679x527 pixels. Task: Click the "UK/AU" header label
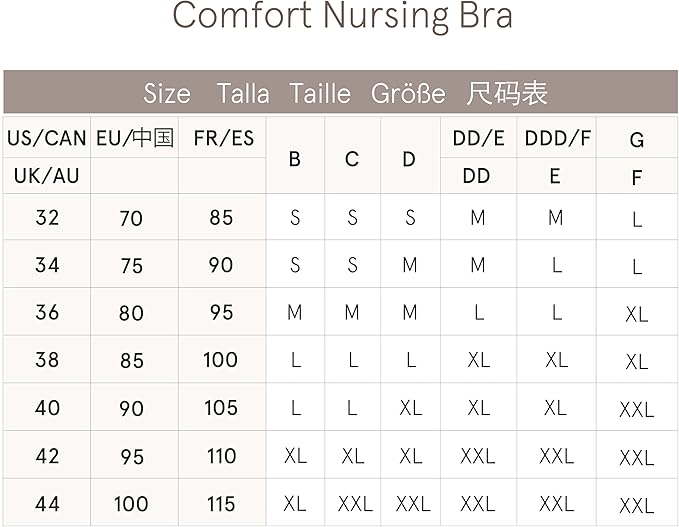(x=47, y=176)
